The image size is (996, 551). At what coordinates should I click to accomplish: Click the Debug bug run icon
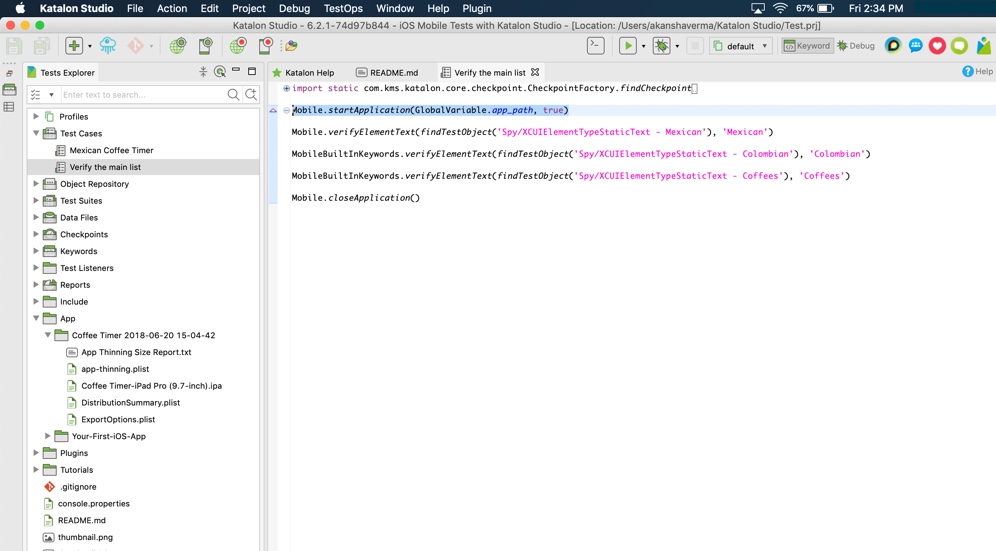pyautogui.click(x=662, y=46)
